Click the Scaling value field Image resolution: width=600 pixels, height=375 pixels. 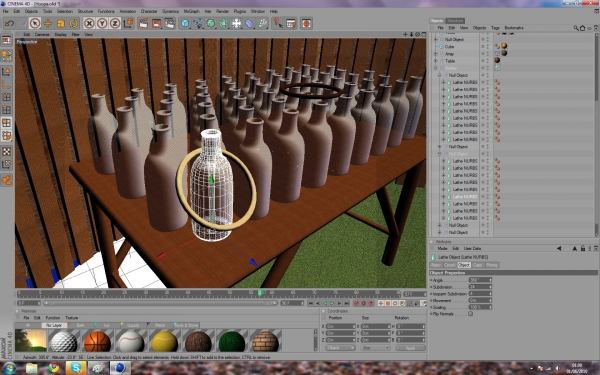[x=480, y=307]
